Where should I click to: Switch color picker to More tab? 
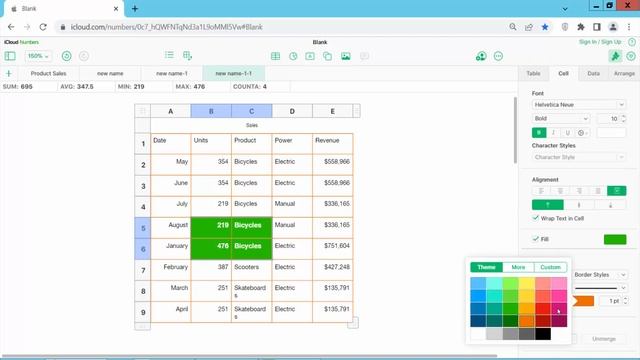[x=518, y=267]
